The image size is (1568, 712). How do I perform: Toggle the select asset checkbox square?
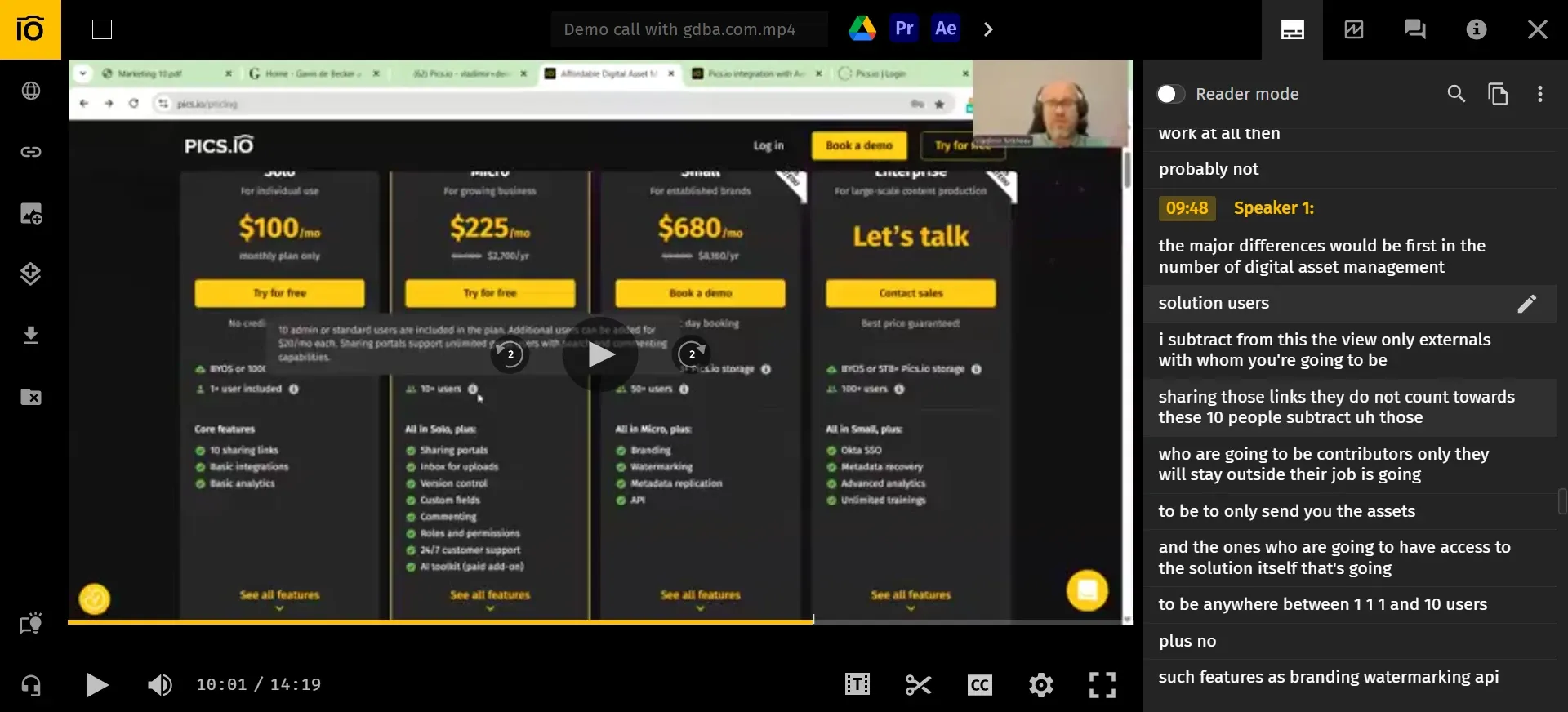coord(102,29)
